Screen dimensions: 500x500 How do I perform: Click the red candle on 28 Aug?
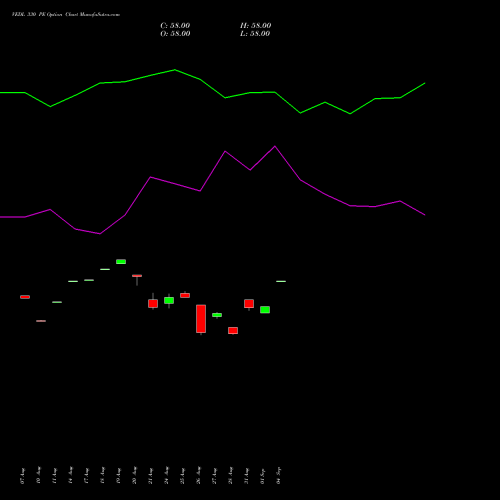233,330
